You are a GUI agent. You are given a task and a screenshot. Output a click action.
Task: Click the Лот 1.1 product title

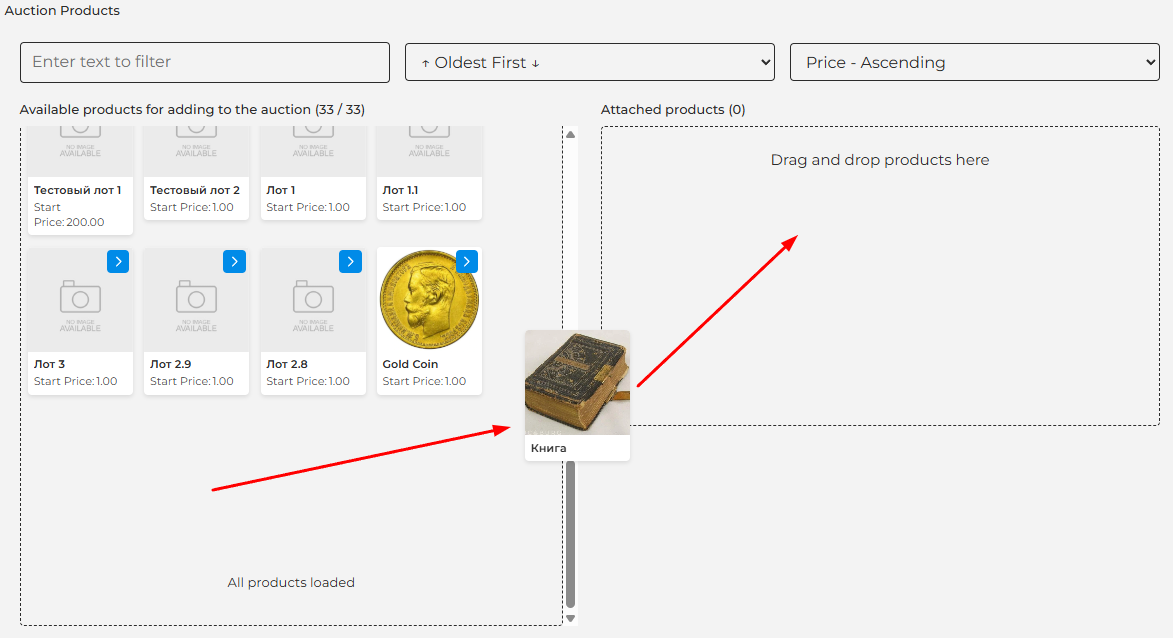401,190
